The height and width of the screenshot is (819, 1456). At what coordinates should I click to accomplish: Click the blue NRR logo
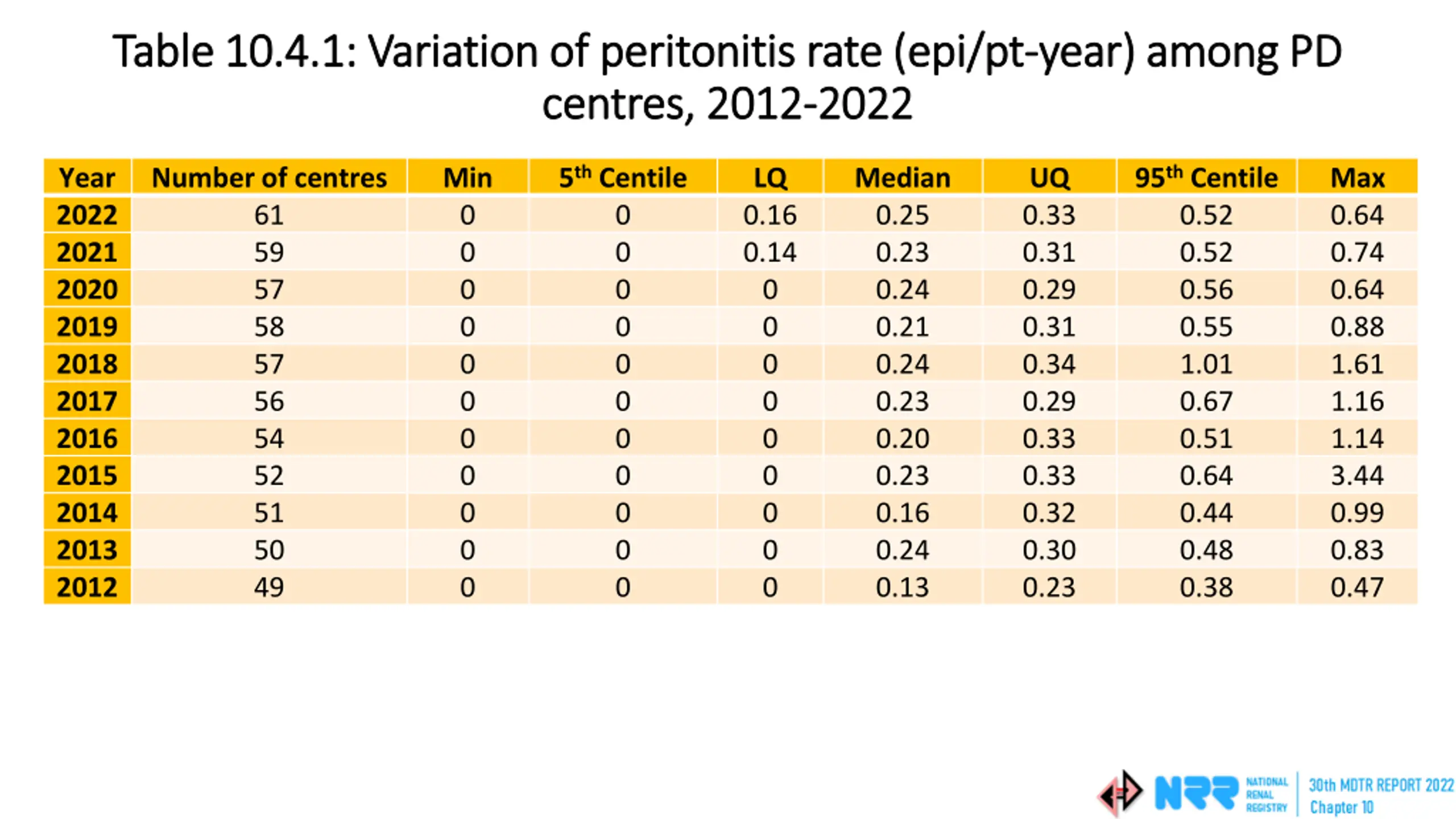pyautogui.click(x=1196, y=793)
